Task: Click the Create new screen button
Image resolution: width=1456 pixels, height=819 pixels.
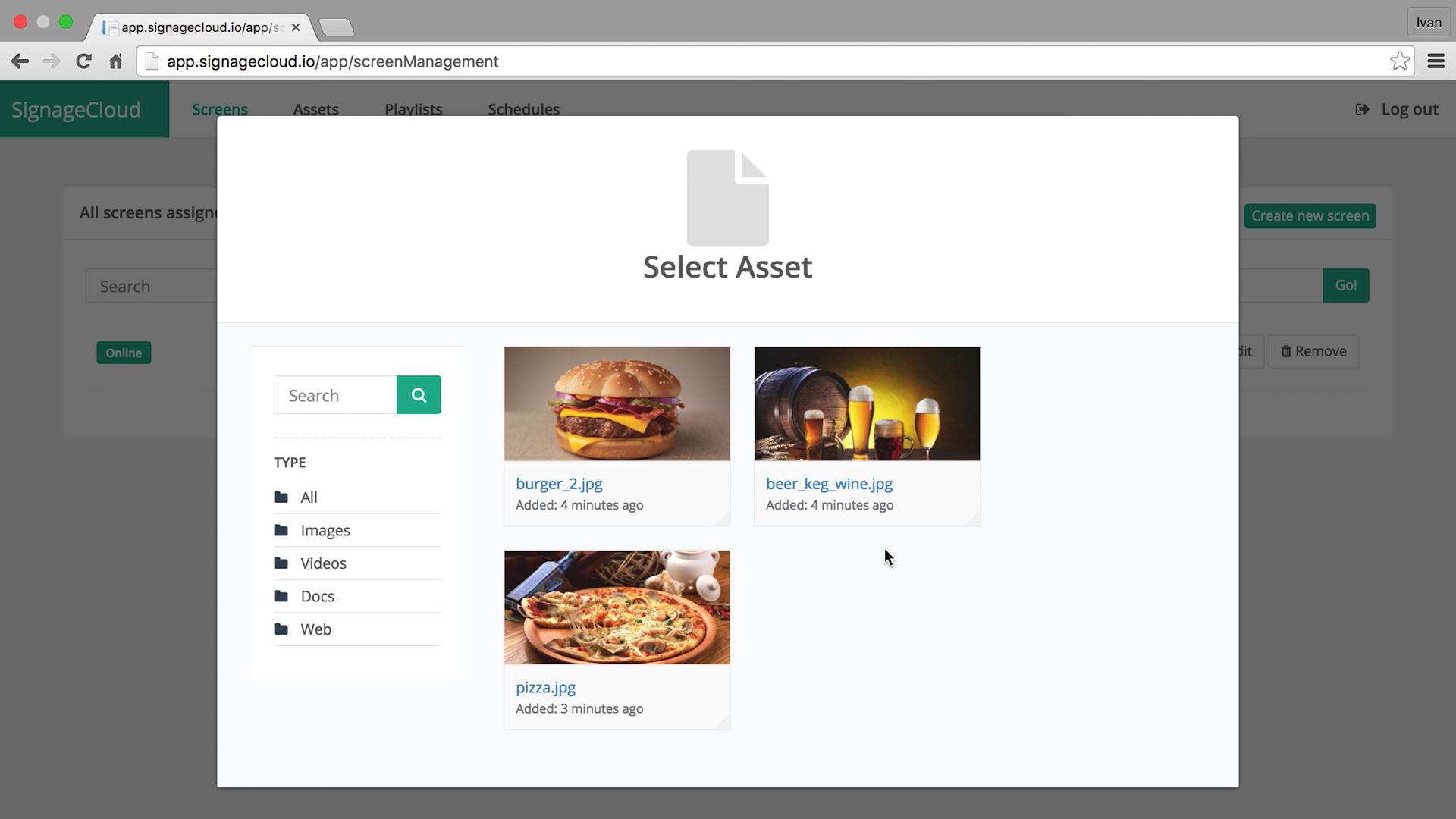Action: tap(1310, 216)
